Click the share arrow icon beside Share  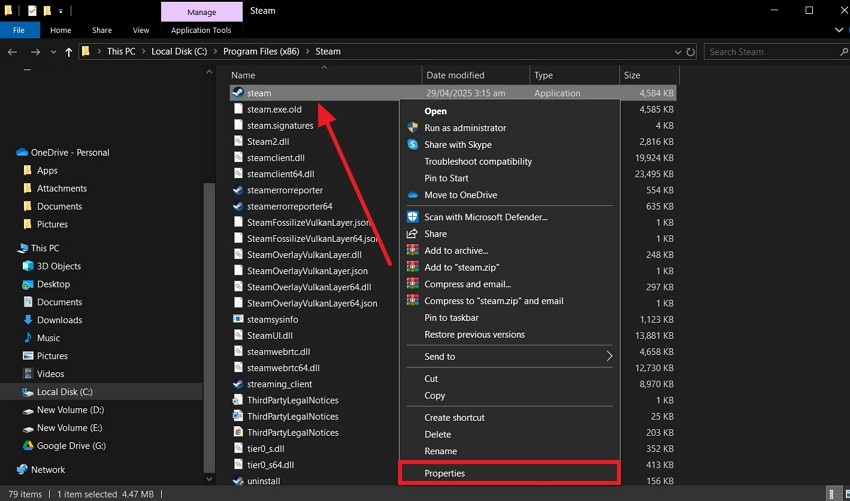[413, 234]
